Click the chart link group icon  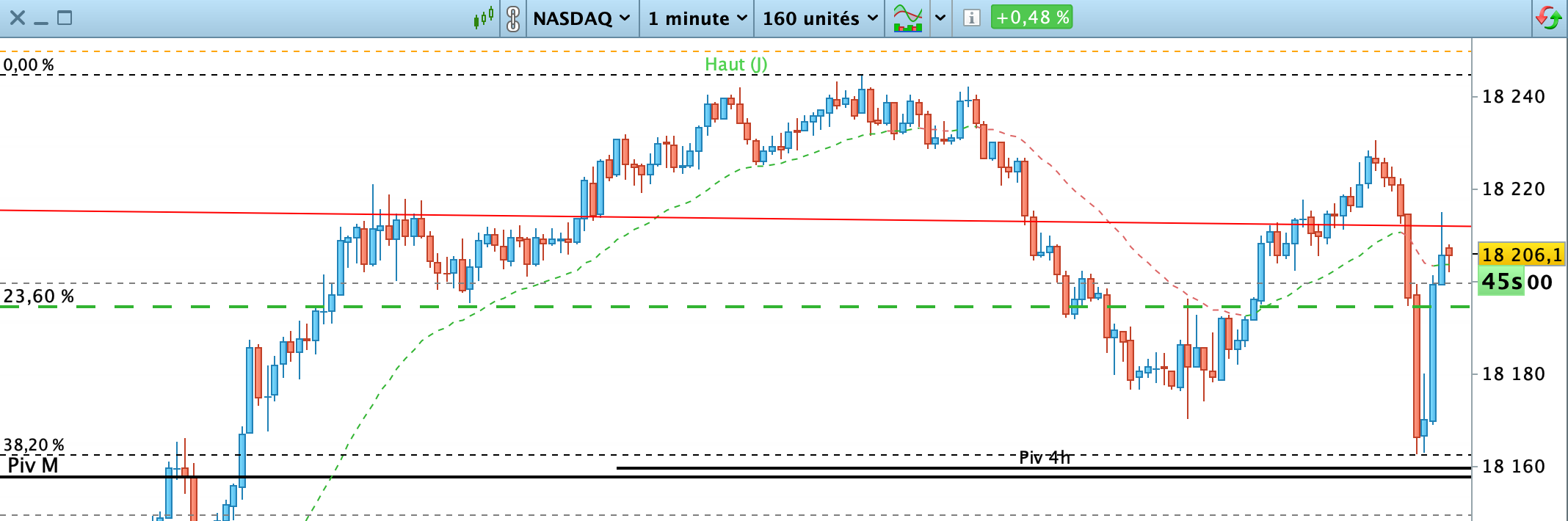pos(513,18)
